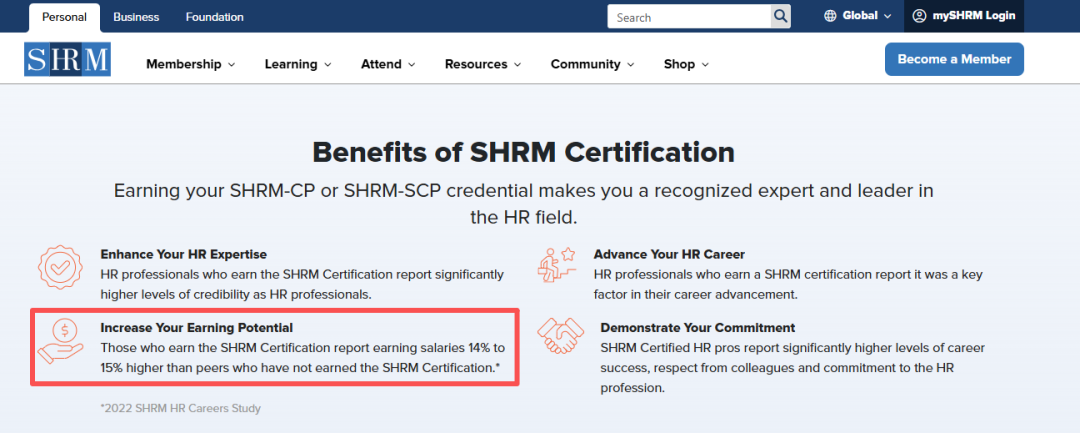Click the Become a Member button
Image resolution: width=1080 pixels, height=433 pixels.
point(954,59)
